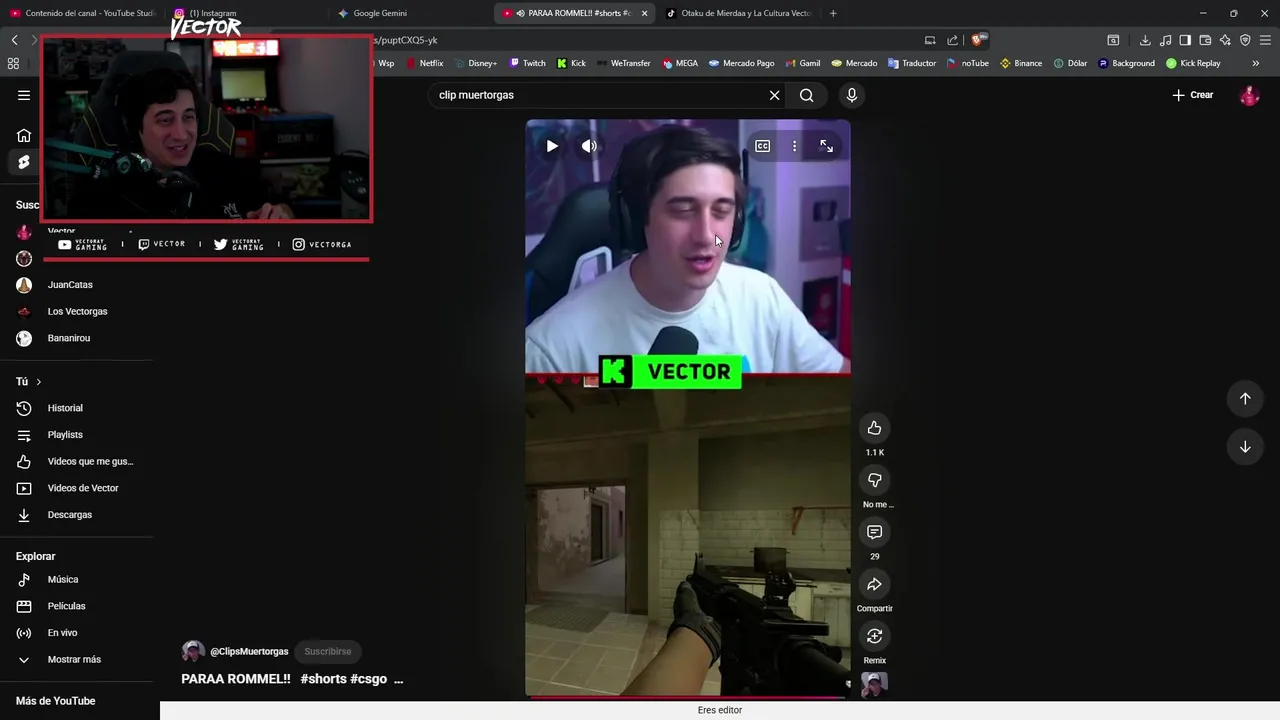
Task: Toggle closed captions on the Short
Action: pyautogui.click(x=762, y=146)
